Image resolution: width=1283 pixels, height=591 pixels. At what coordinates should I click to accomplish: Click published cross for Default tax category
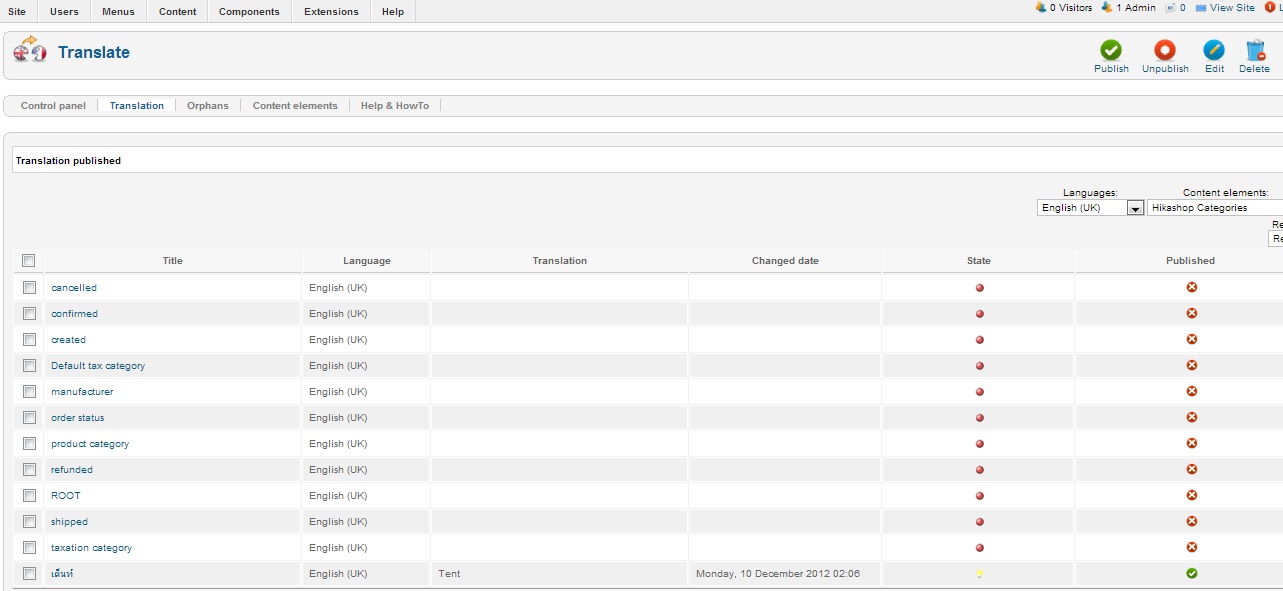pos(1191,365)
